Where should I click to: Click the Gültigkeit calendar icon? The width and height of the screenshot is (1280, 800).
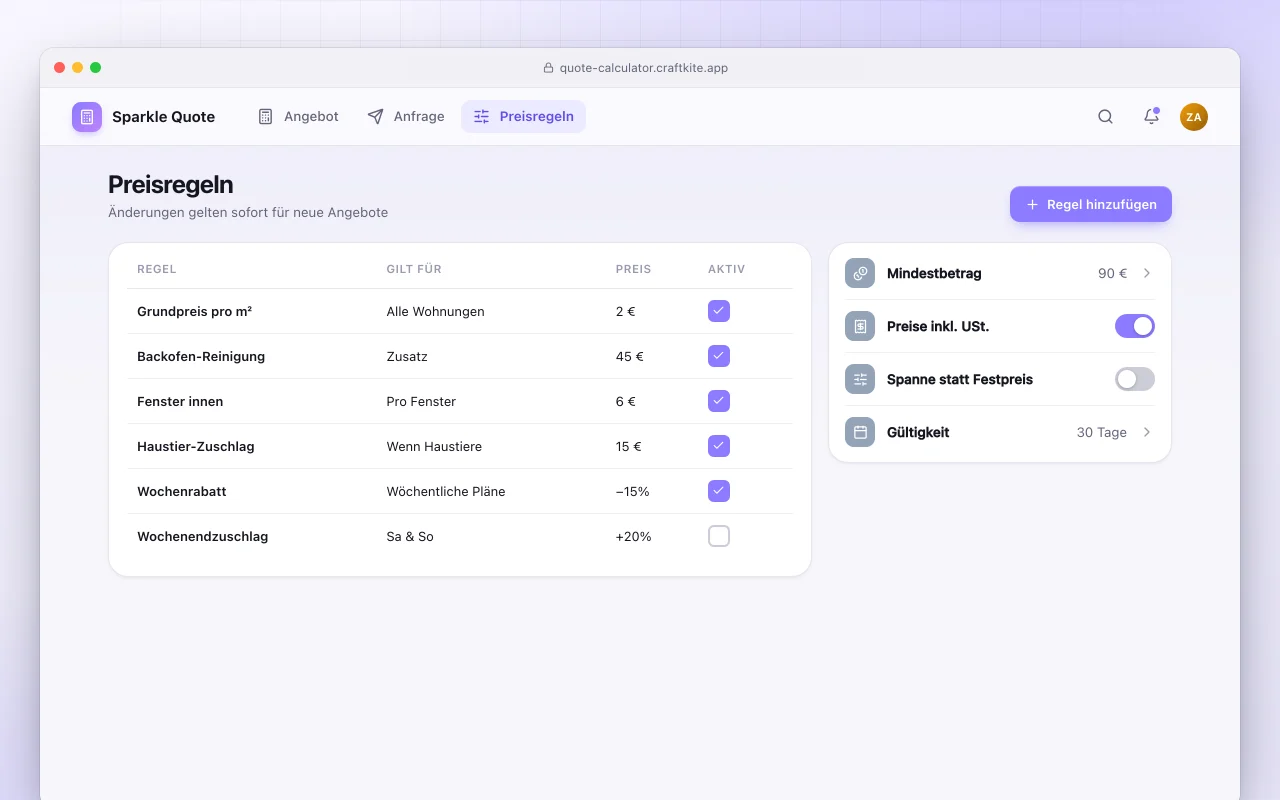click(860, 432)
